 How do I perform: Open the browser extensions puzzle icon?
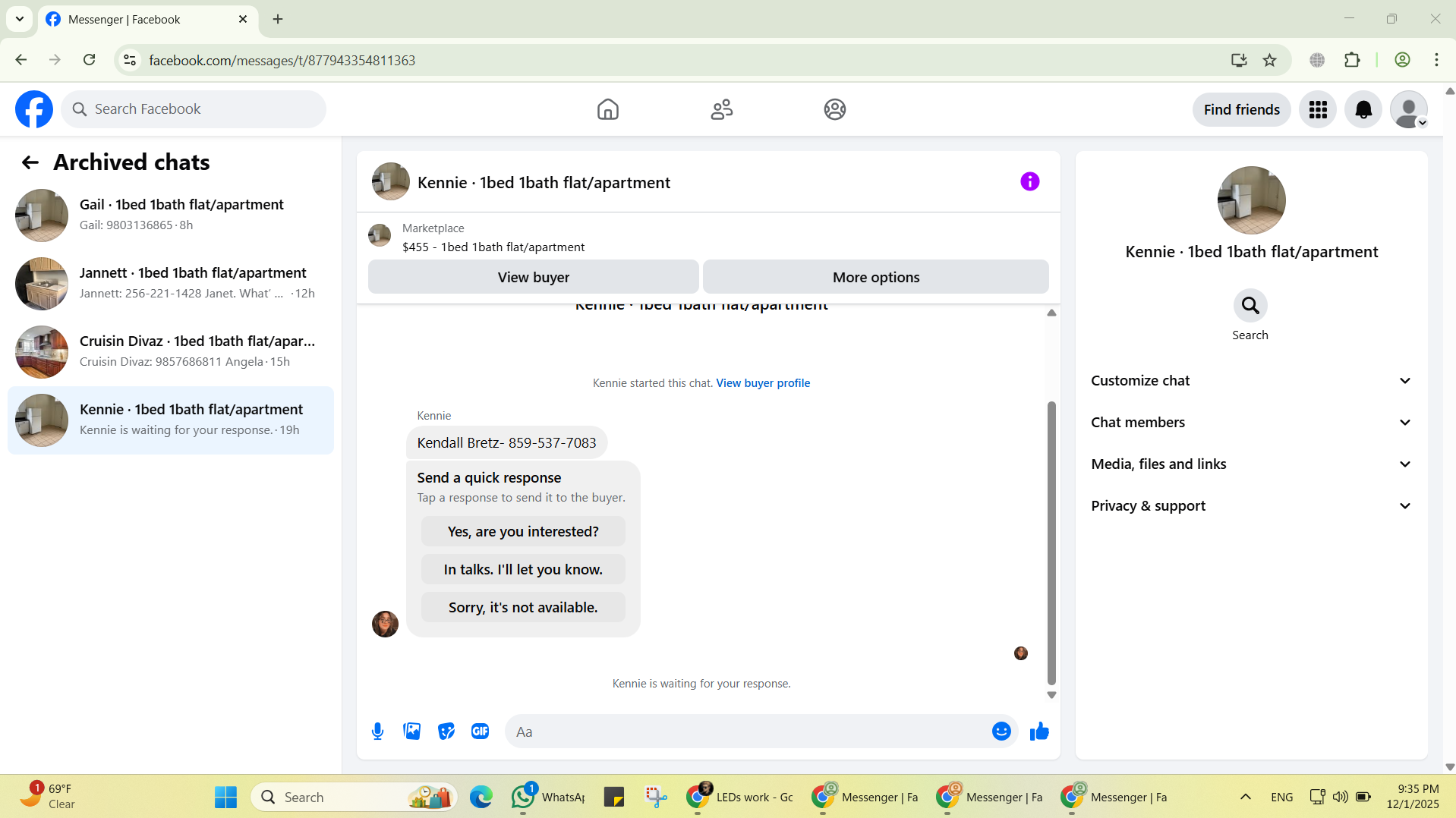pos(1352,60)
